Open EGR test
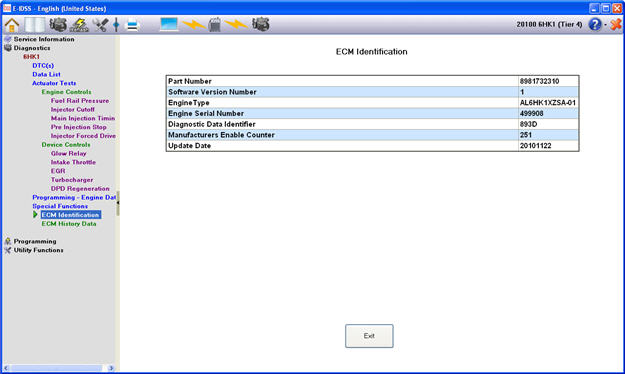The width and height of the screenshot is (625, 374). click(x=58, y=171)
